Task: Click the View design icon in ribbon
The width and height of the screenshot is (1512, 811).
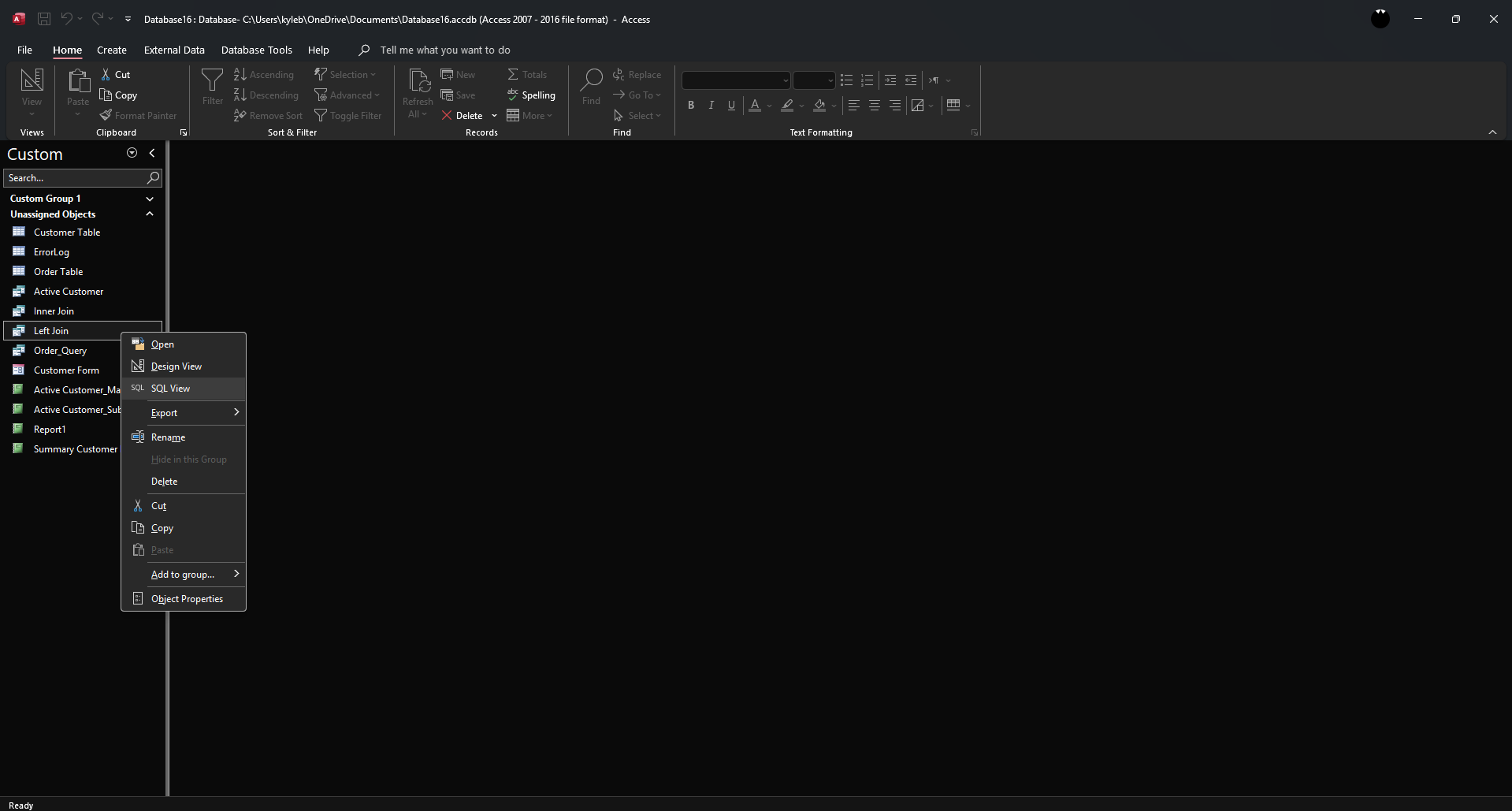Action: coord(32,80)
